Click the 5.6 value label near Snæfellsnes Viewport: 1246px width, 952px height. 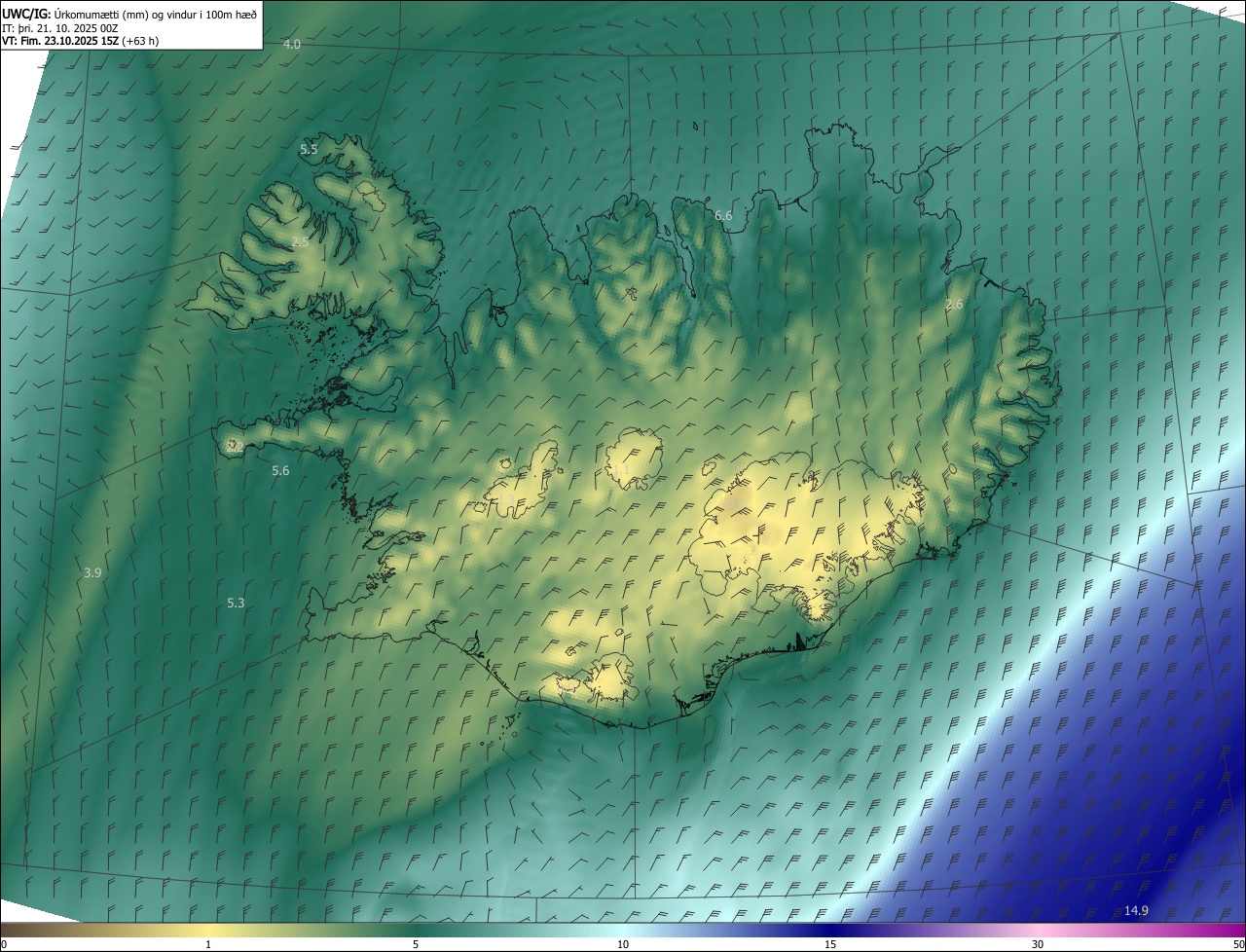tap(280, 470)
